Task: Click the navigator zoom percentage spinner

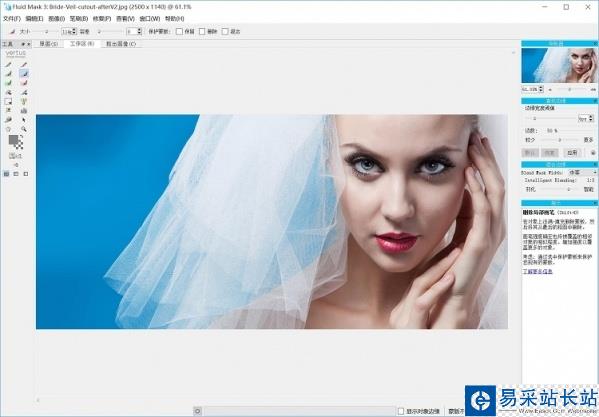Action: pos(541,89)
